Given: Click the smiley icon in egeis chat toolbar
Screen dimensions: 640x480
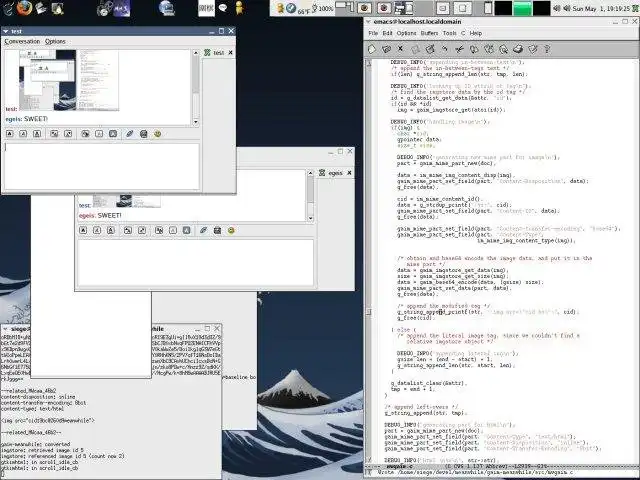Looking at the screenshot, I should pyautogui.click(x=231, y=231).
